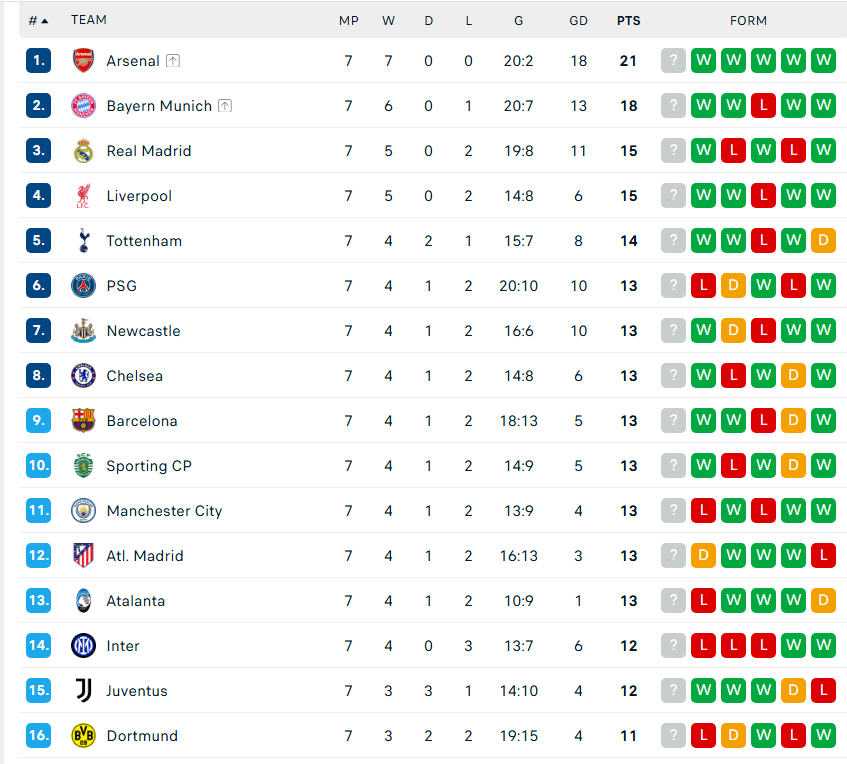
Task: Open the Liverpool team link
Action: pyautogui.click(x=139, y=196)
